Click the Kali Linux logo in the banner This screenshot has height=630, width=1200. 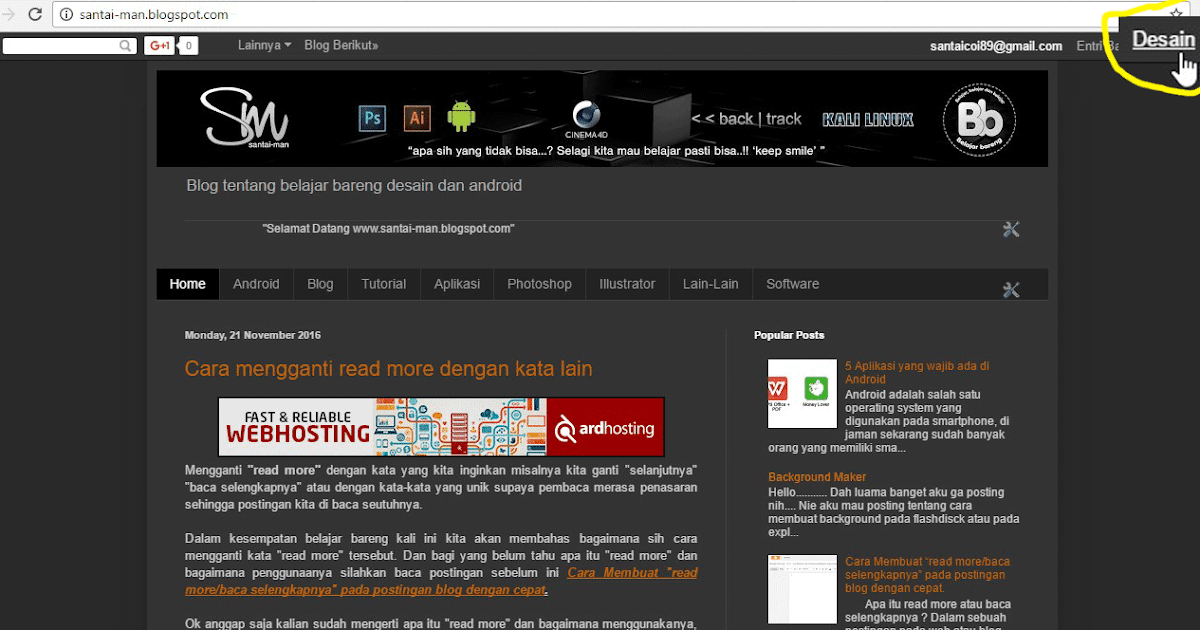(866, 118)
